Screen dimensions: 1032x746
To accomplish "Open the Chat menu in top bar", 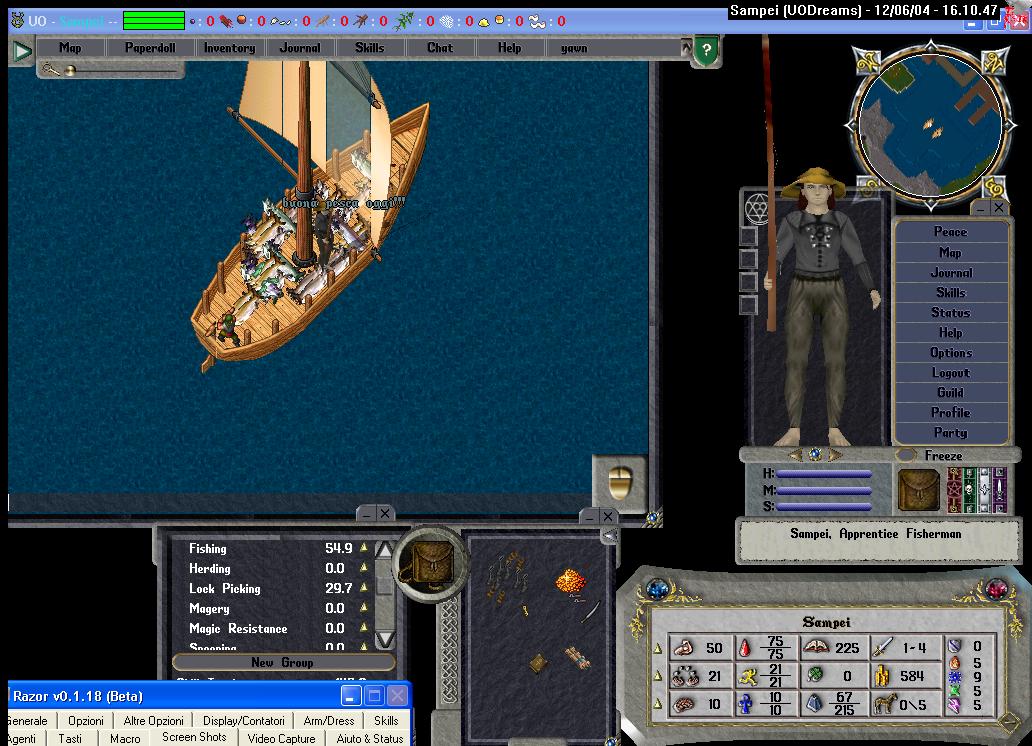I will (x=440, y=47).
